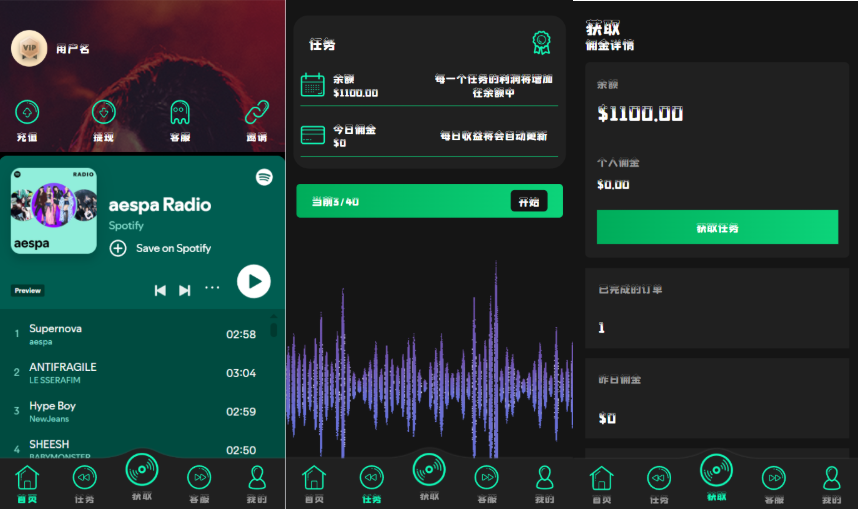Screen dimensions: 858x509
Task: Skip to next track in Spotify player
Action: 185,290
